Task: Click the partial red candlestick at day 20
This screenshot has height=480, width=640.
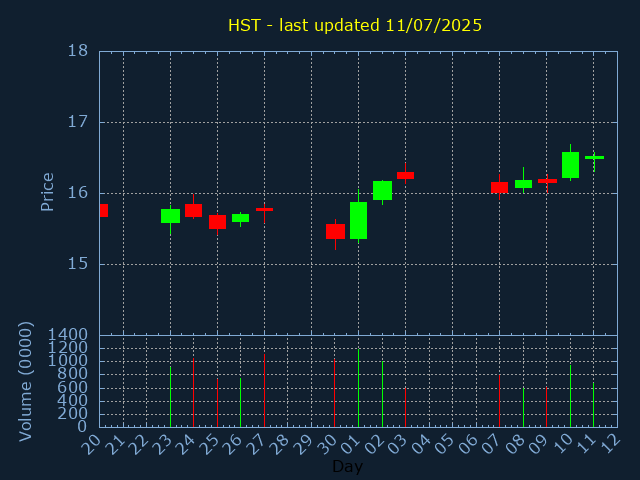Action: coord(104,211)
